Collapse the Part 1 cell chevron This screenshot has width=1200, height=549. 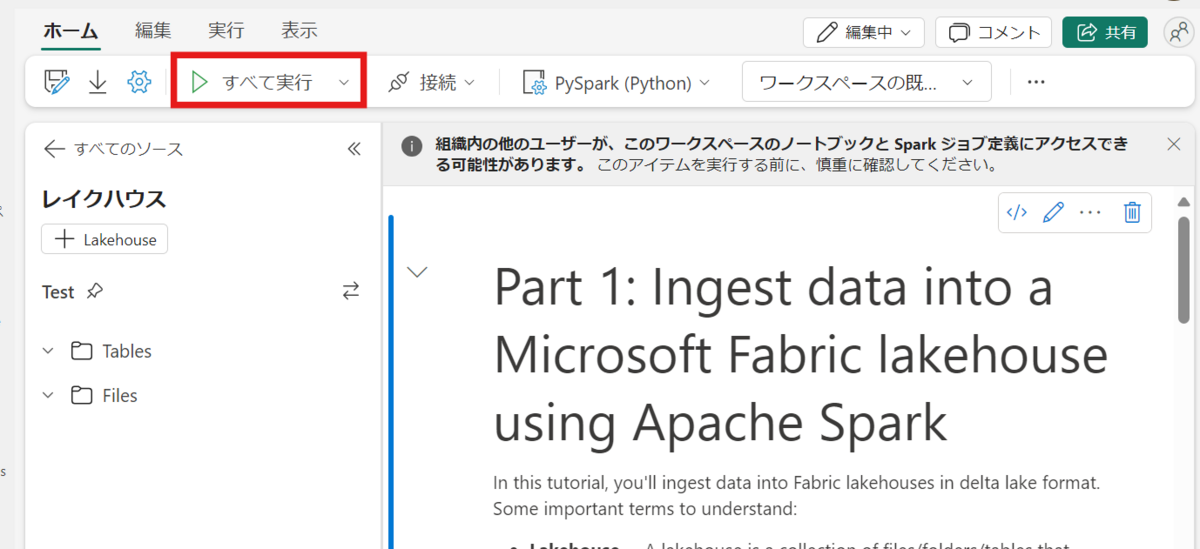click(417, 271)
